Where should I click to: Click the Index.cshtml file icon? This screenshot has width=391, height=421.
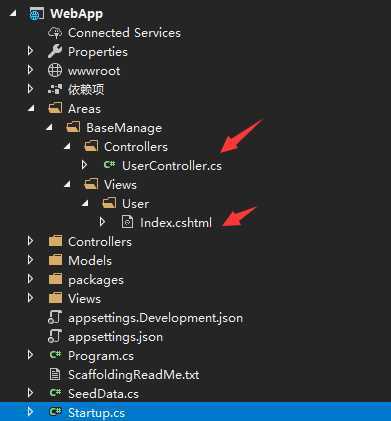(127, 222)
